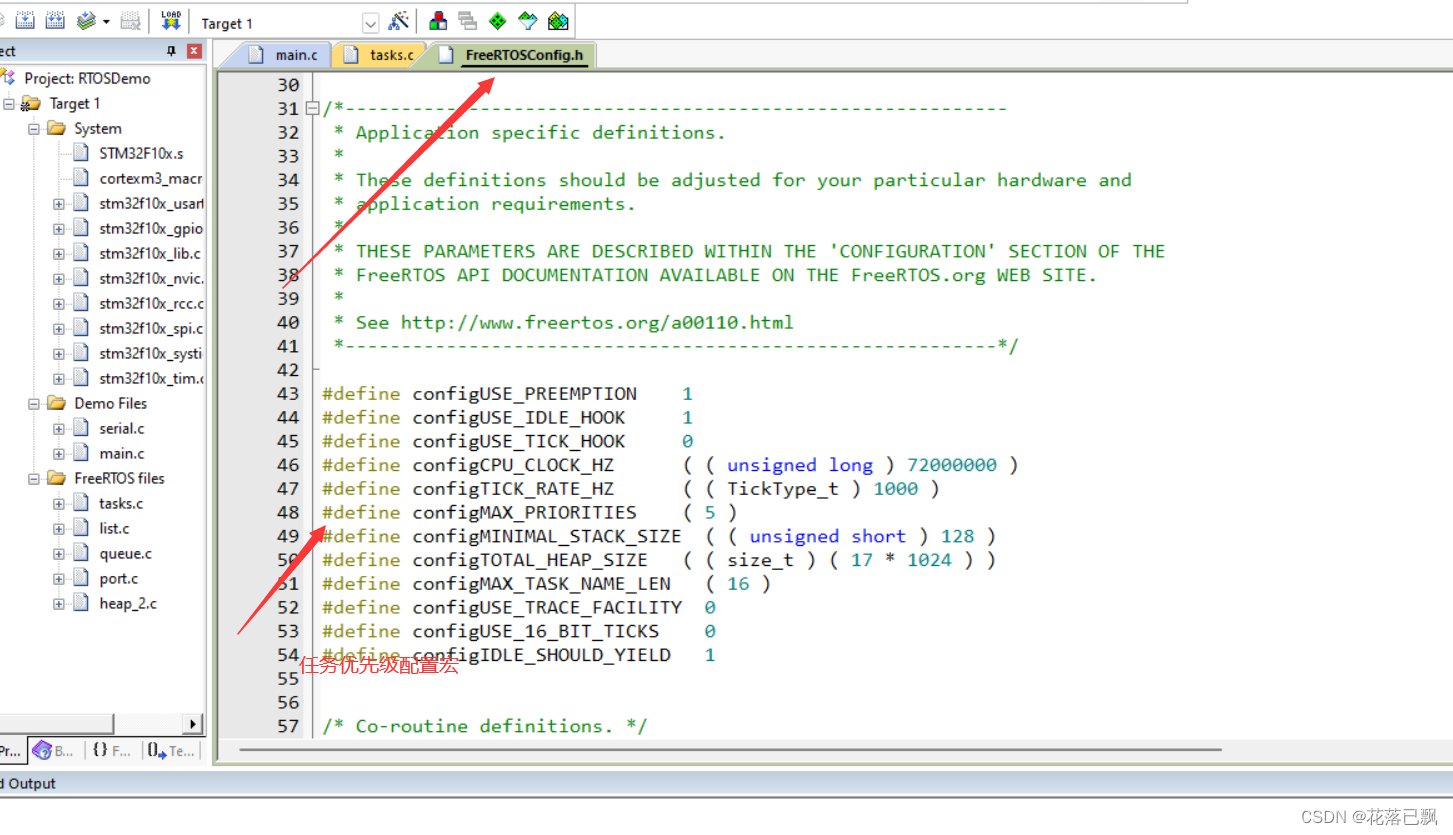Click project tree horizontal scrollbar right arrow
The height and width of the screenshot is (835, 1453).
click(194, 723)
